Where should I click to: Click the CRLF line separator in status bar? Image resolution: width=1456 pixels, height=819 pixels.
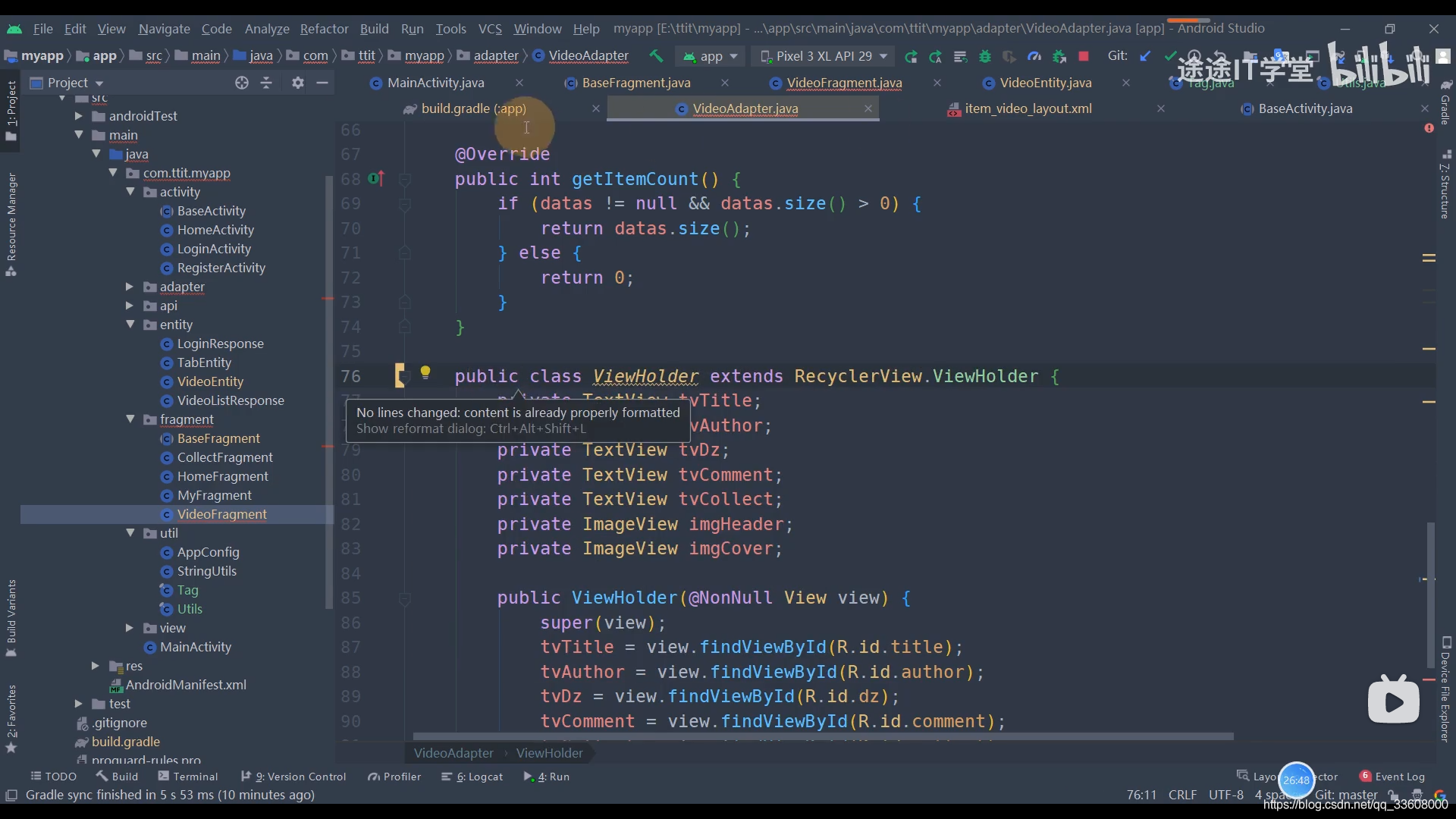click(1182, 795)
